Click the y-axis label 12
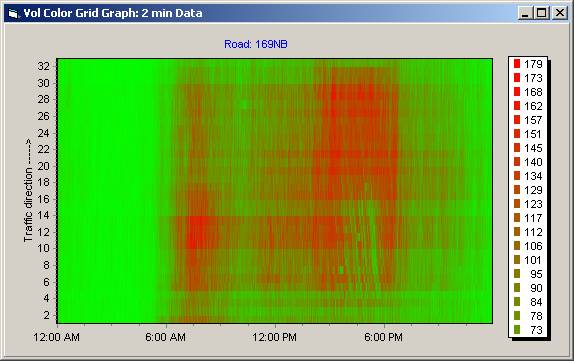This screenshot has height=361, width=574. (x=43, y=232)
